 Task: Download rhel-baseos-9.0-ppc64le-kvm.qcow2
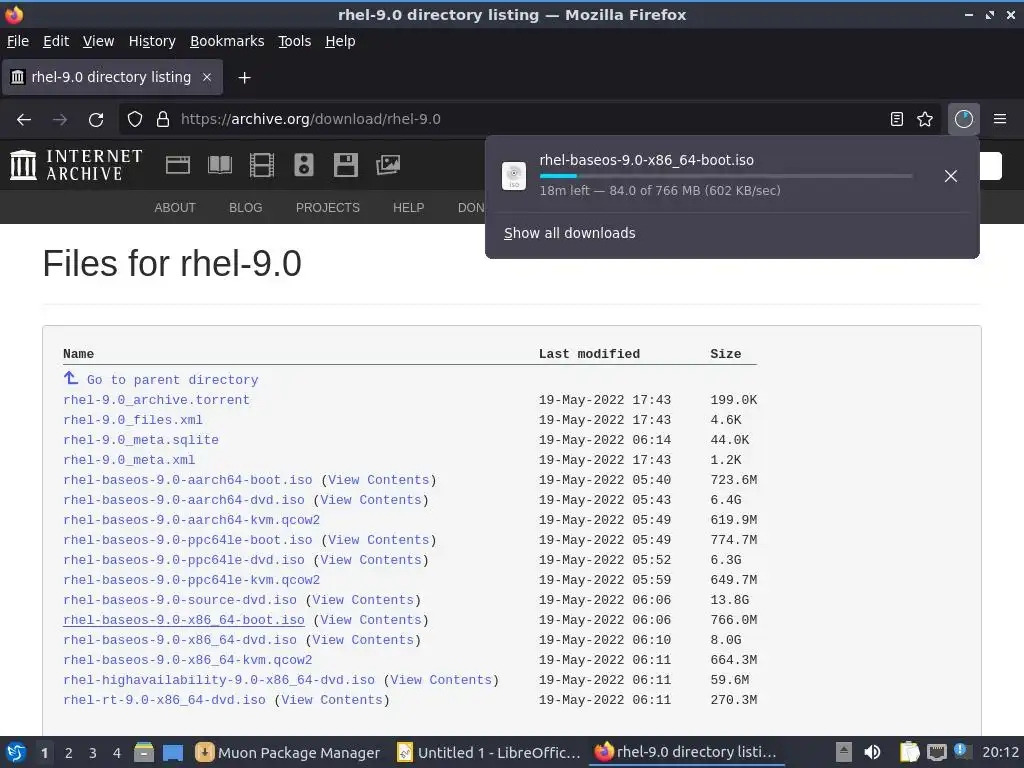pyautogui.click(x=191, y=580)
